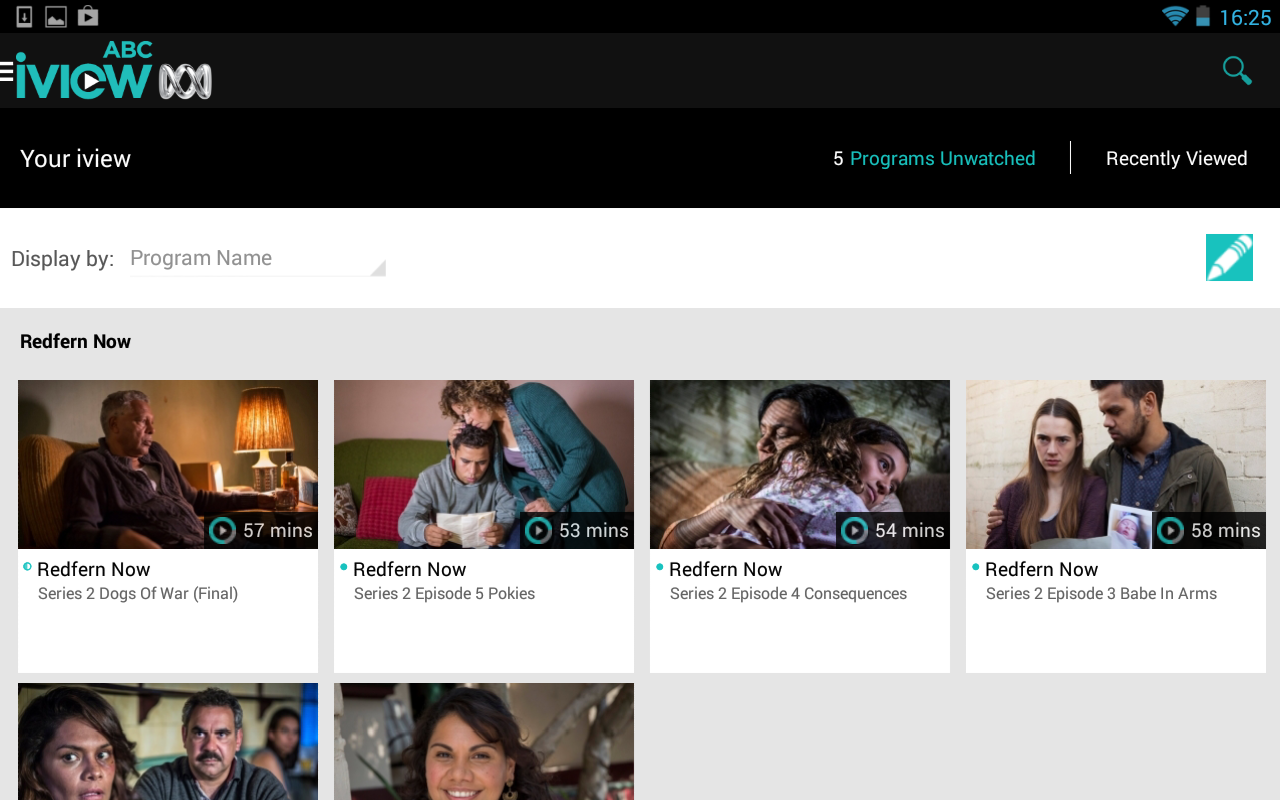Image resolution: width=1280 pixels, height=800 pixels.
Task: Expand the Display by selector arrow
Action: 380,267
